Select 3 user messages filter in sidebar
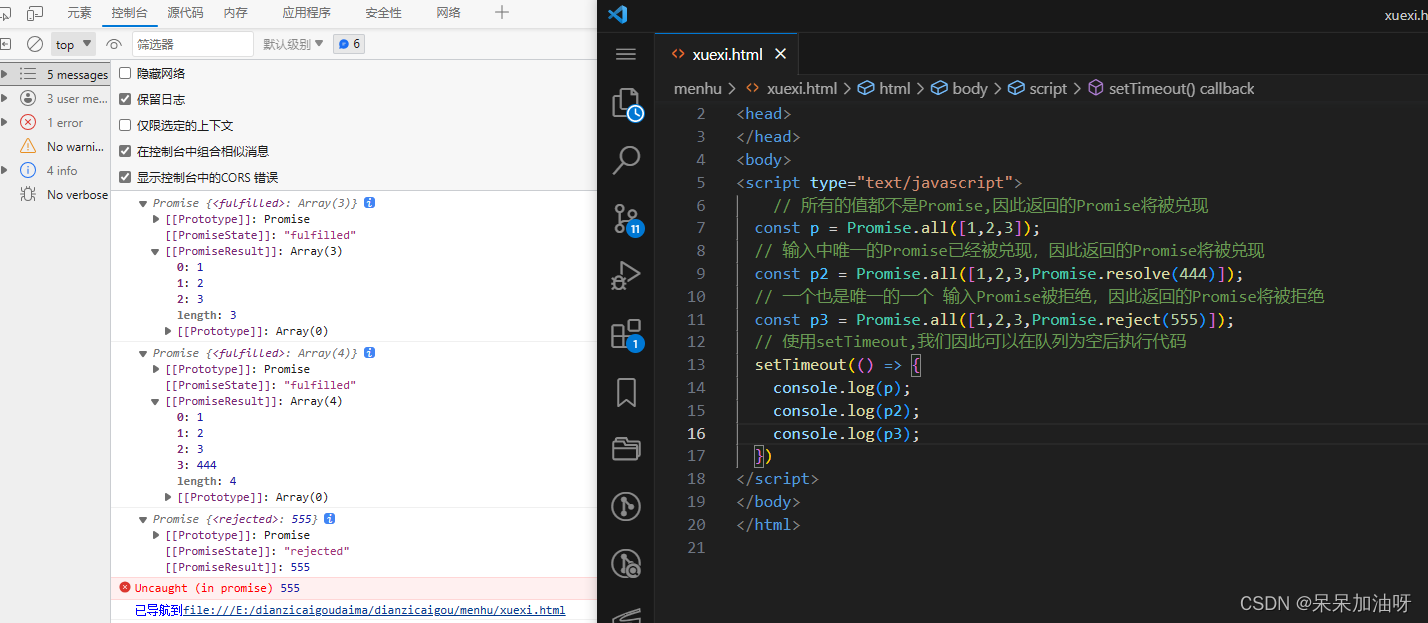The image size is (1428, 623). [55, 99]
